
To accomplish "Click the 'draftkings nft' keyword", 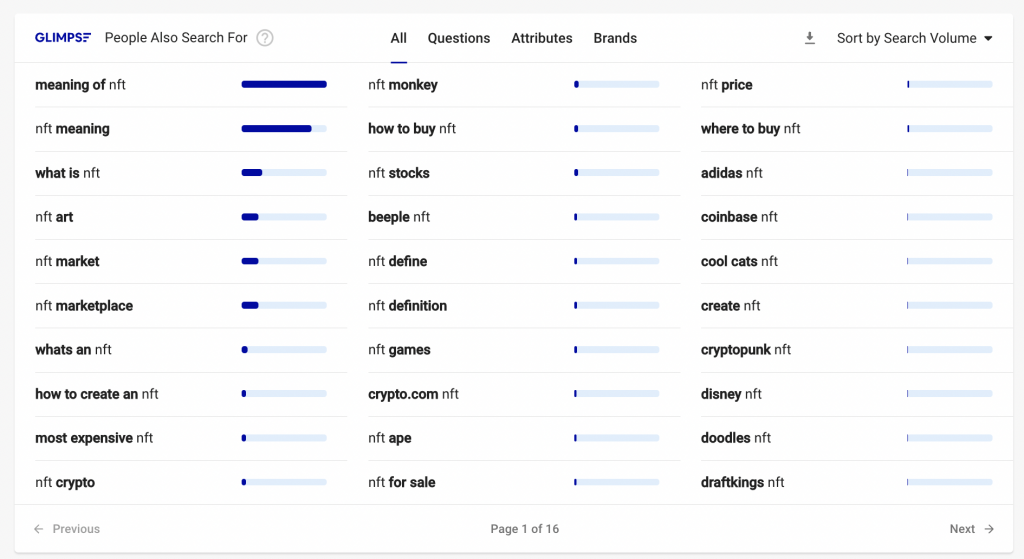I will click(743, 482).
